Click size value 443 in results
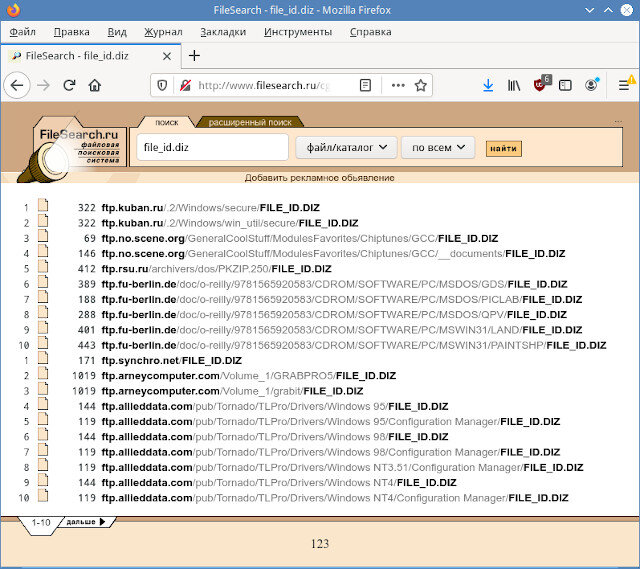This screenshot has width=640, height=569. pos(87,345)
